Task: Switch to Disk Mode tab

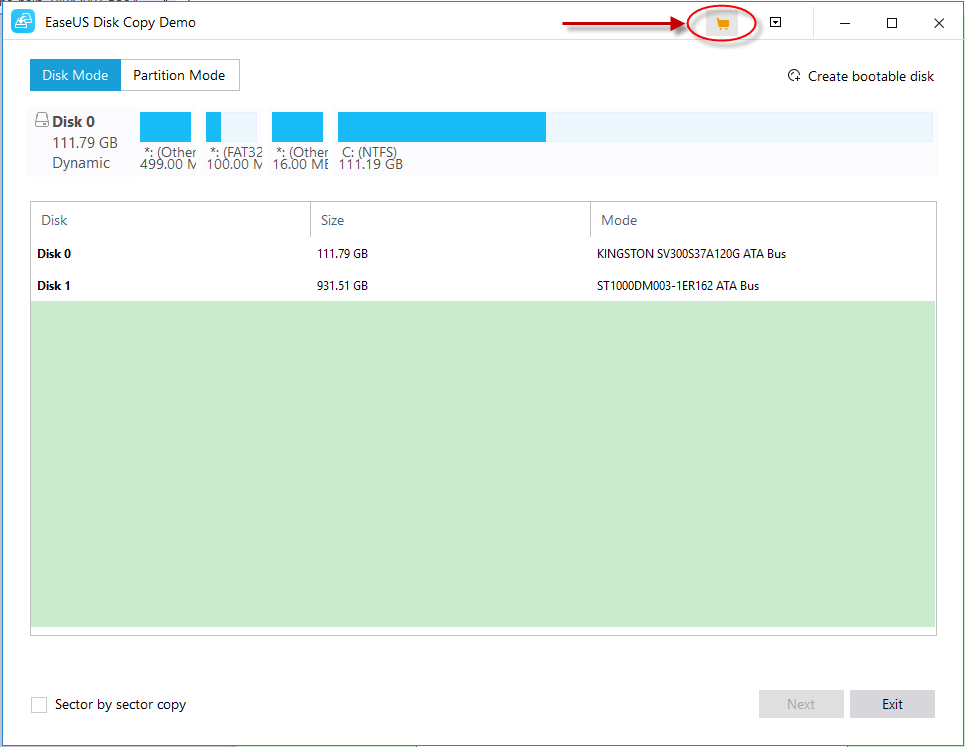Action: 75,75
